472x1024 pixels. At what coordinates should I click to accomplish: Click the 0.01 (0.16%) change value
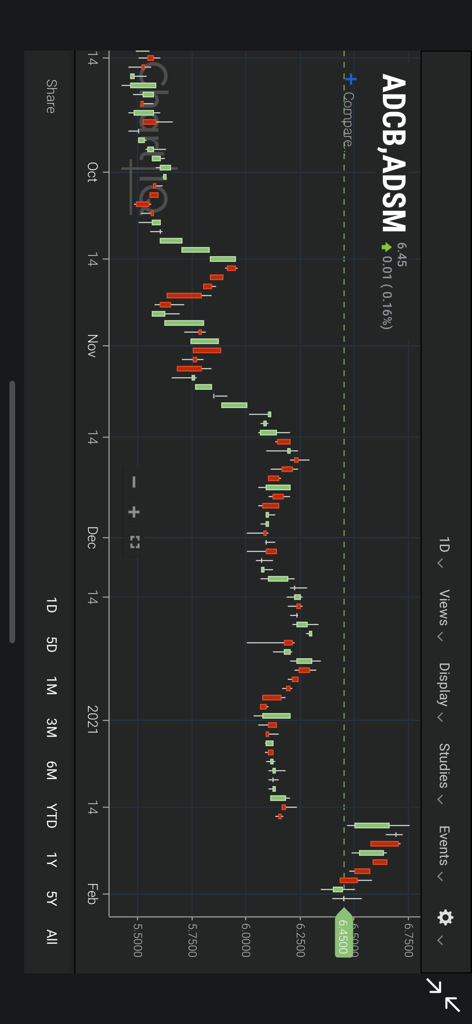click(x=387, y=291)
